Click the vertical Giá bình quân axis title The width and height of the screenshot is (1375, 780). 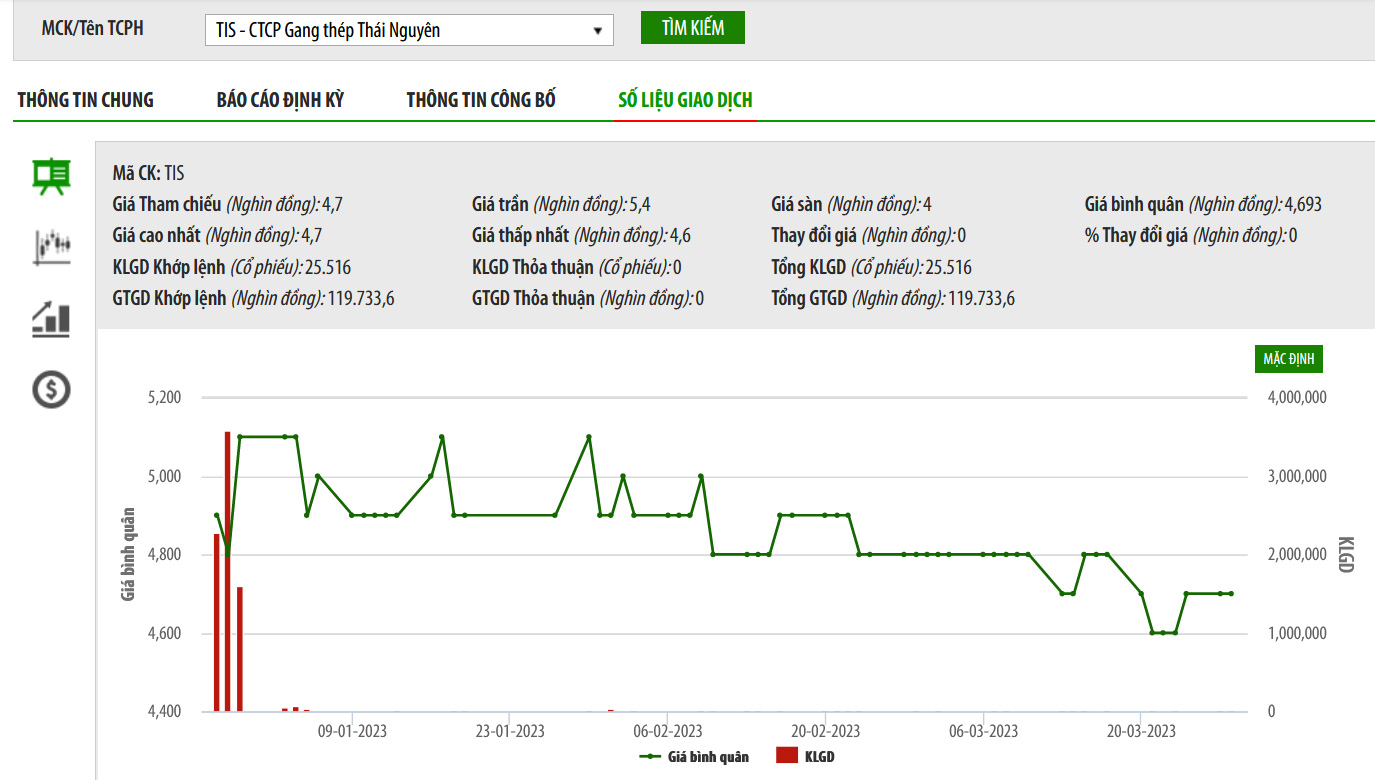pos(128,555)
